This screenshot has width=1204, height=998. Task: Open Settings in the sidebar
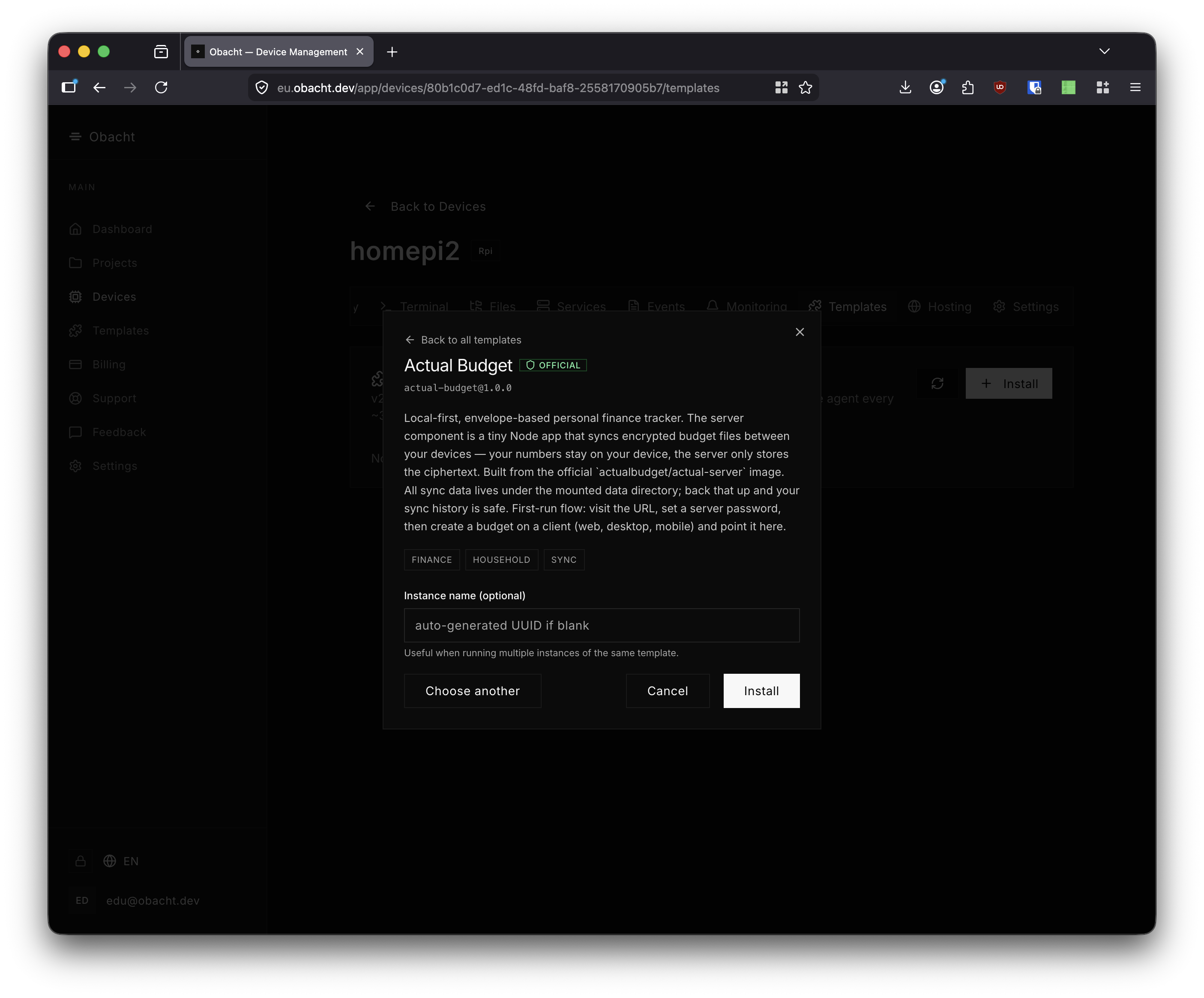[103, 466]
